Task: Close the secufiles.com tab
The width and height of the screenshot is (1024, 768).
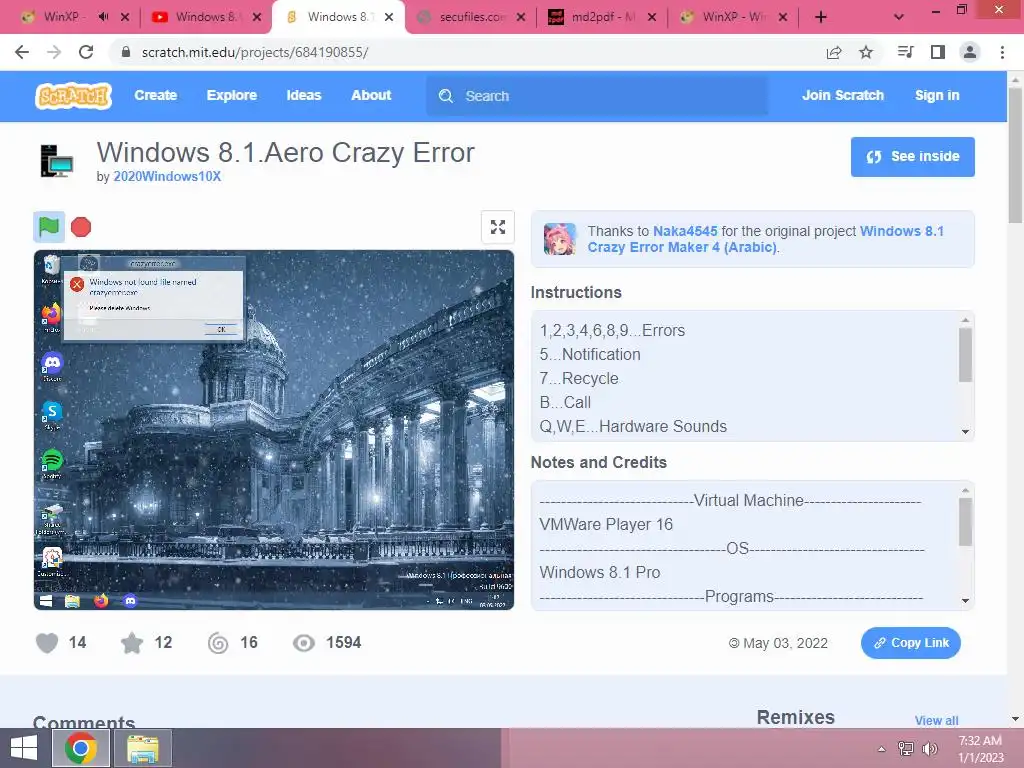Action: 520,17
